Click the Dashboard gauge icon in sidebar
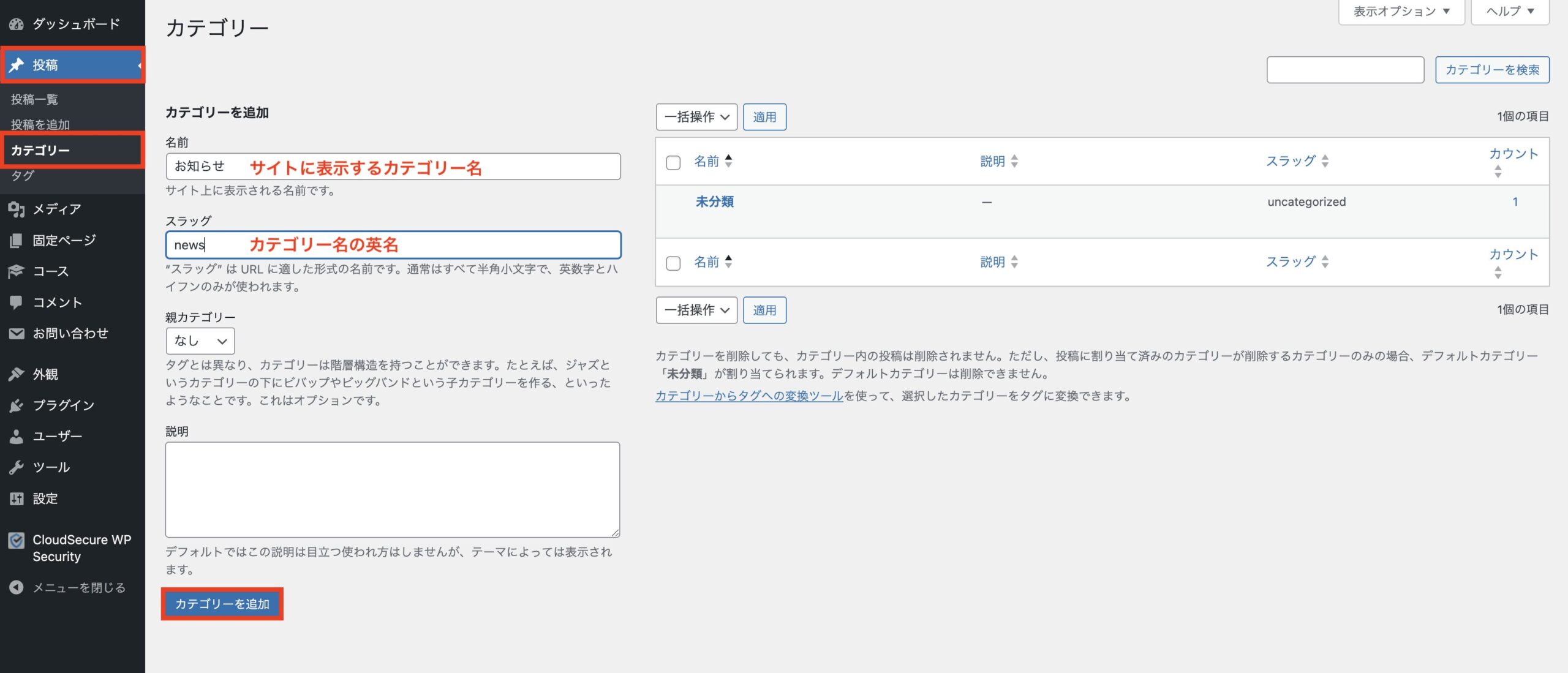The width and height of the screenshot is (1568, 673). coord(17,24)
